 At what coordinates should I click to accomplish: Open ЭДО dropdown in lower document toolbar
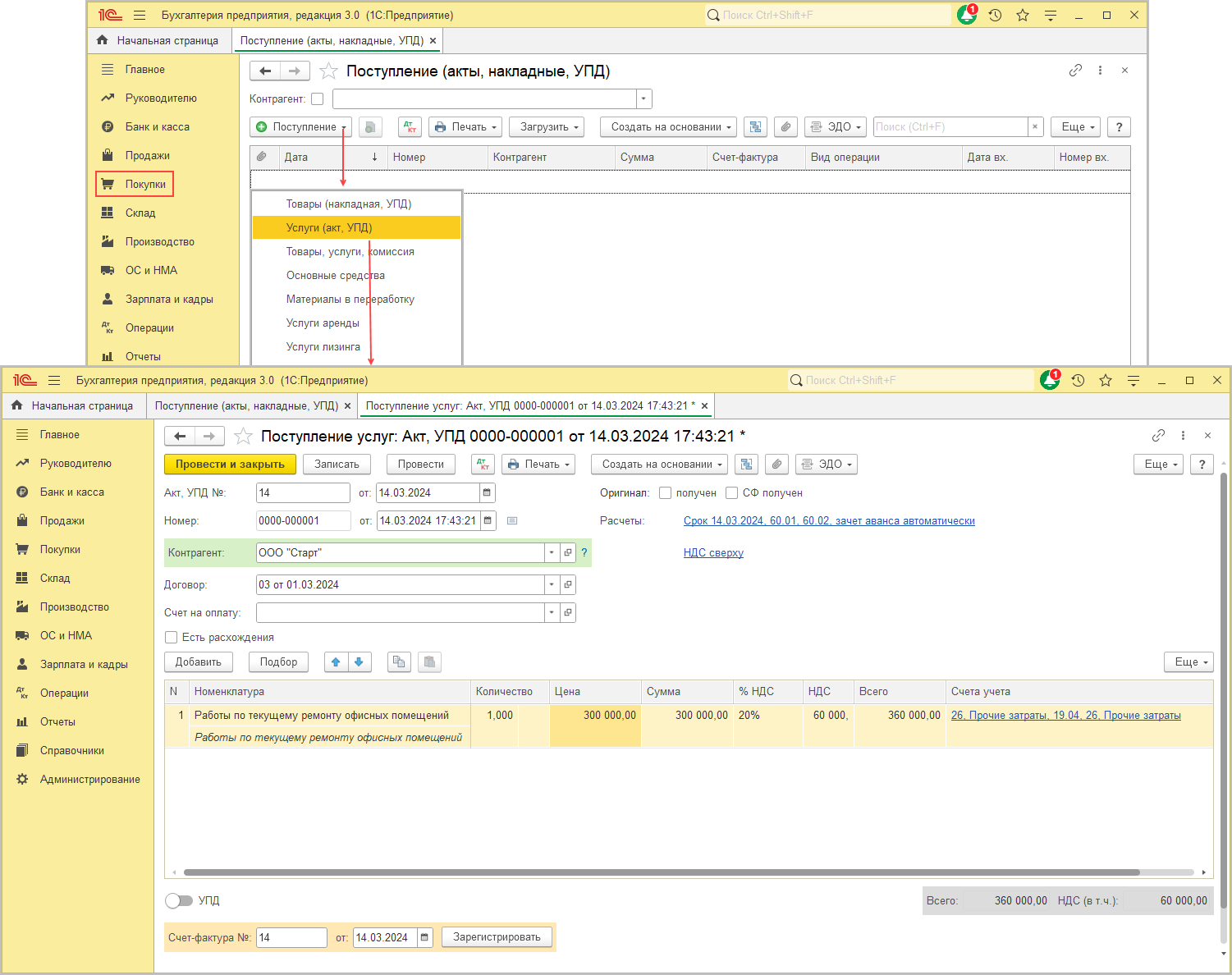827,465
